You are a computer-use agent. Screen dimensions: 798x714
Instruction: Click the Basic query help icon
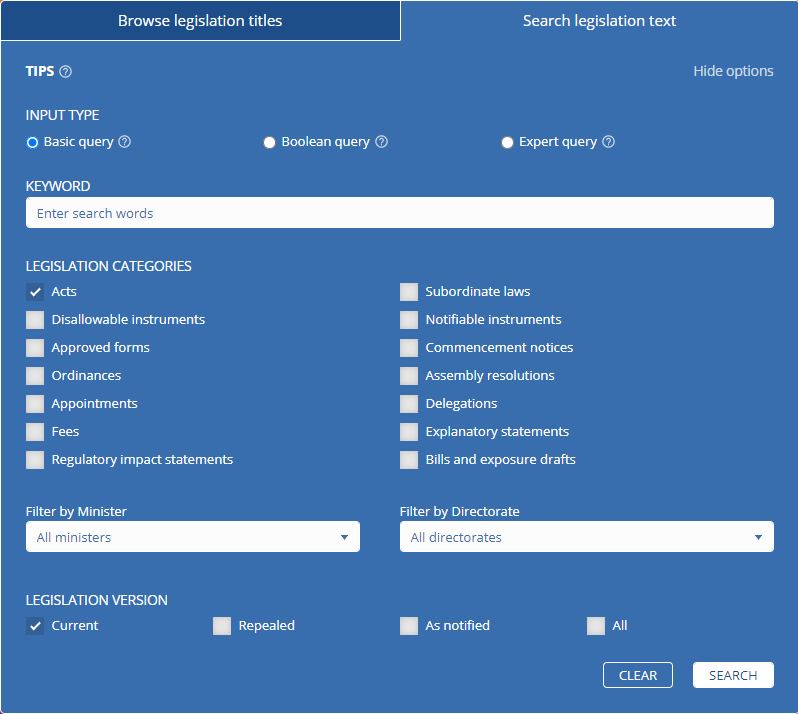125,142
